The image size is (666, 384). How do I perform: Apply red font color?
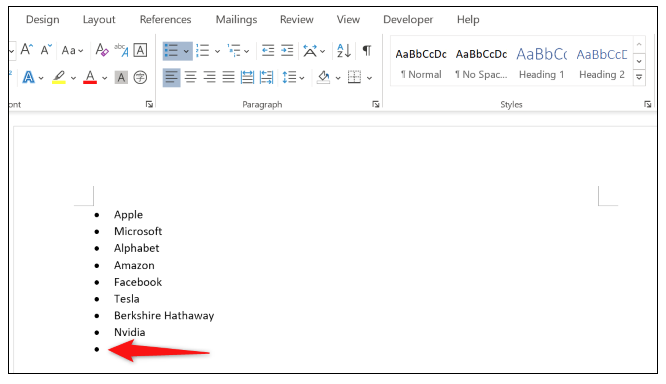[x=90, y=77]
